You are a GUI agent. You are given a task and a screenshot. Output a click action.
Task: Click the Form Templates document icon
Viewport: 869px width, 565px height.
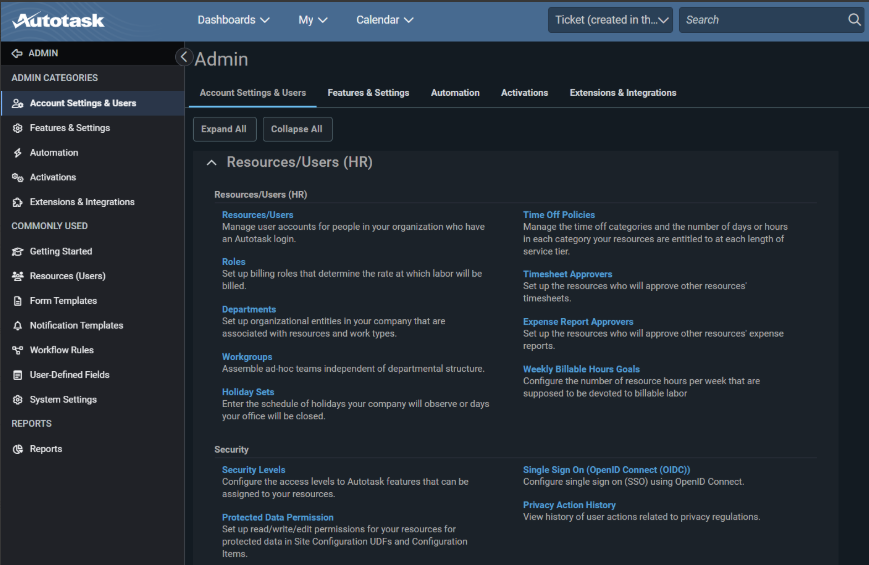click(18, 301)
